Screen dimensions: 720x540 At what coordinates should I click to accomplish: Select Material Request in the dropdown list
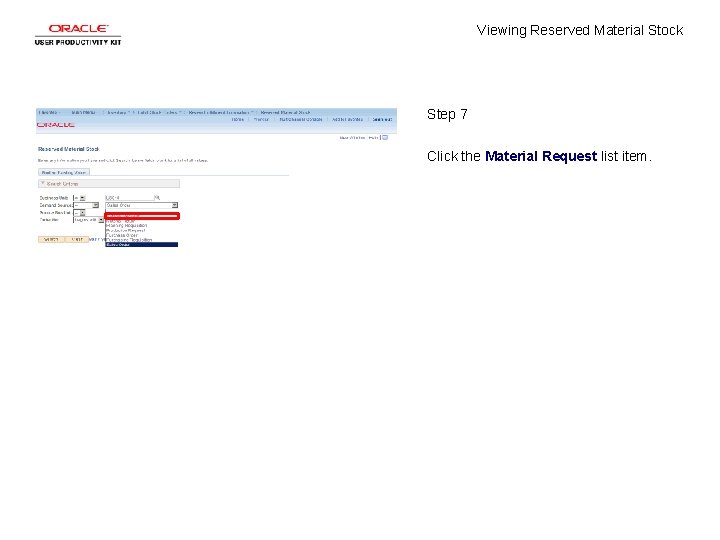coord(141,216)
